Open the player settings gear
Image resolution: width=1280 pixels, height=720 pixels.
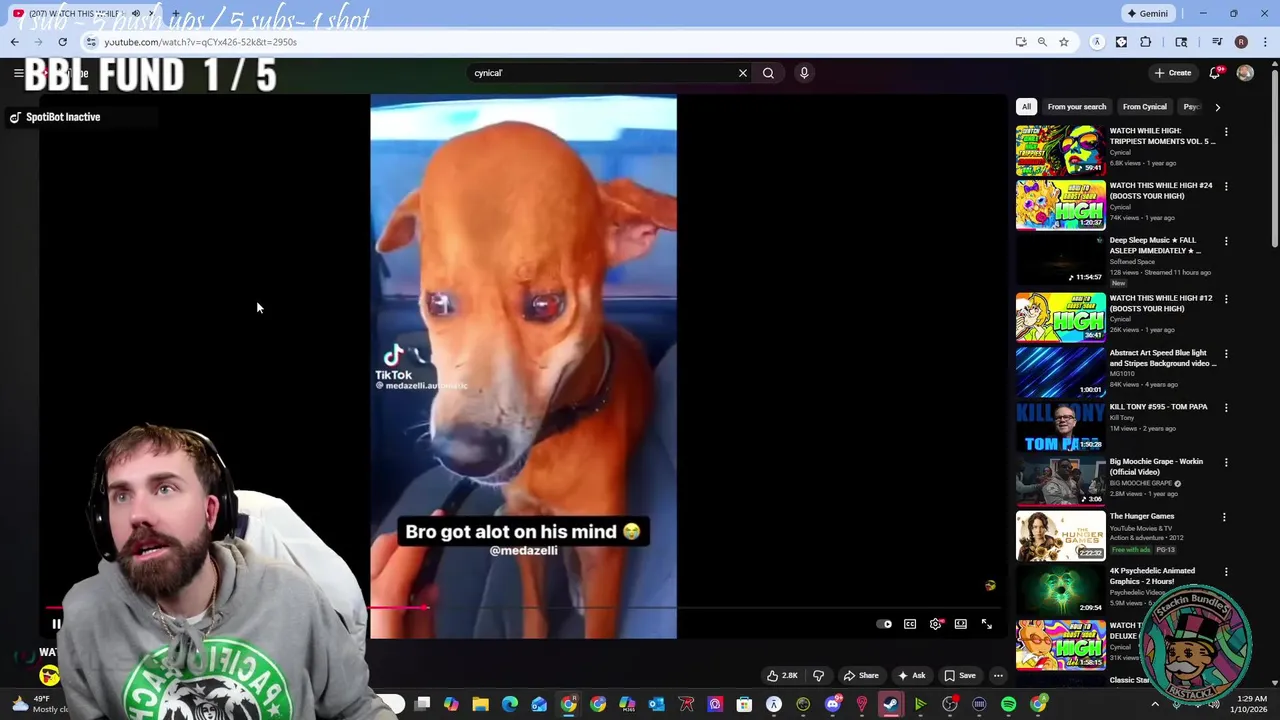coord(936,624)
